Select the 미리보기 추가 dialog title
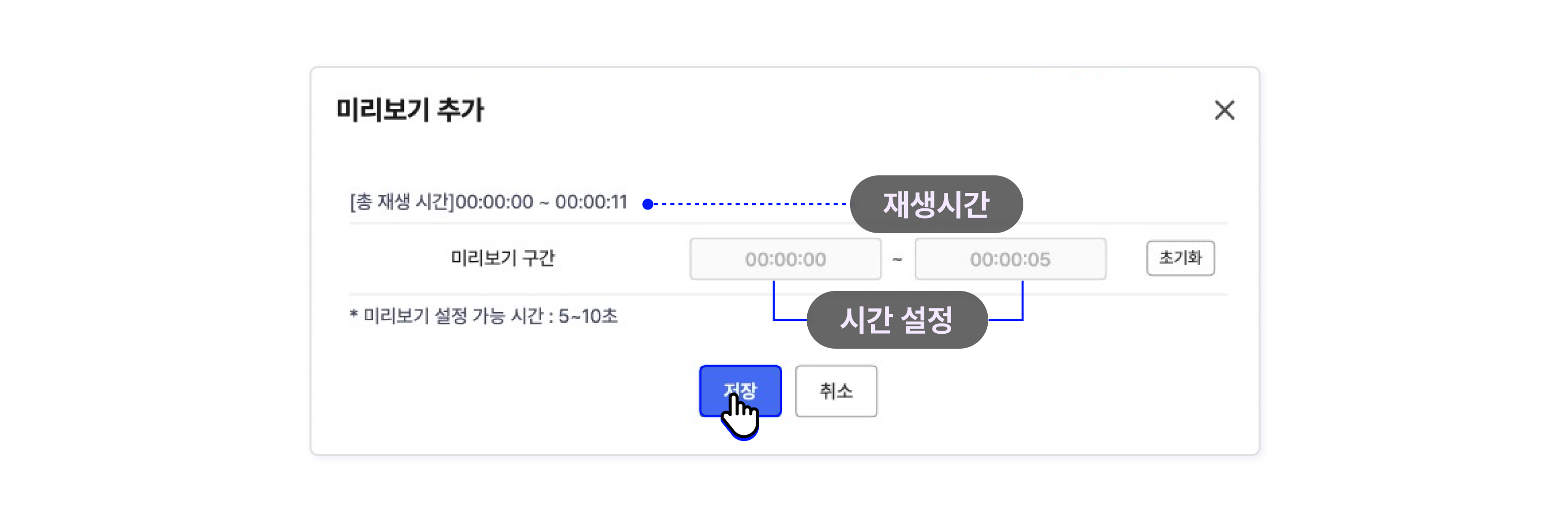The image size is (1568, 522). point(410,110)
